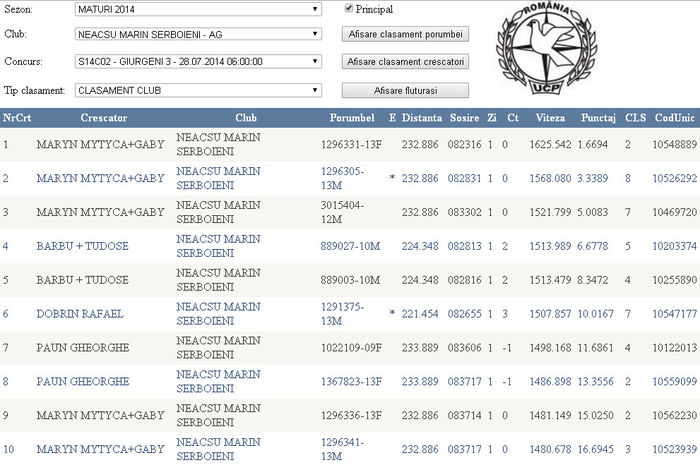Click the Sosire column header

tap(466, 118)
